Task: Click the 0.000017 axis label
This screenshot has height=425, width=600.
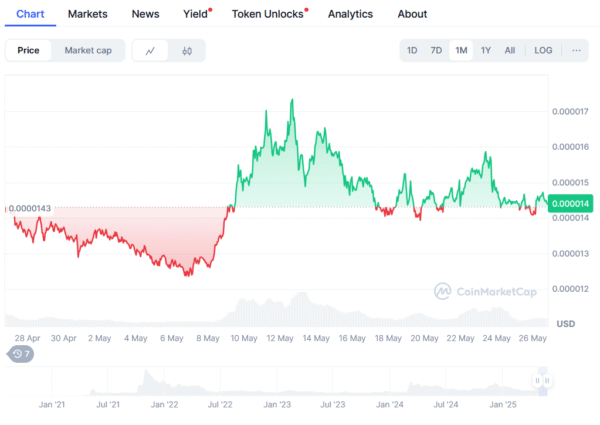Action: [570, 112]
